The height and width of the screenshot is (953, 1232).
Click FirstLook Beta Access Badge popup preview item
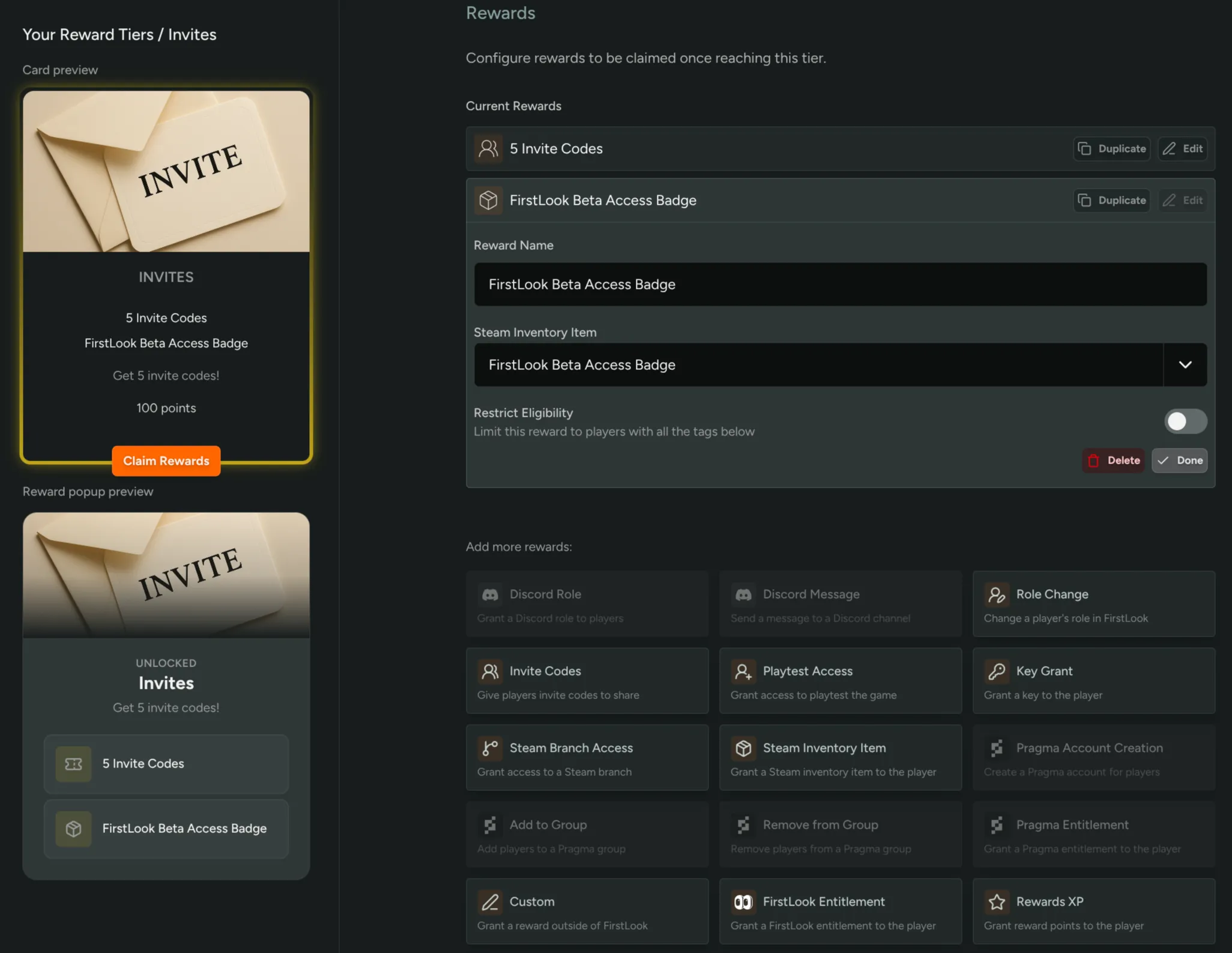[x=166, y=829]
